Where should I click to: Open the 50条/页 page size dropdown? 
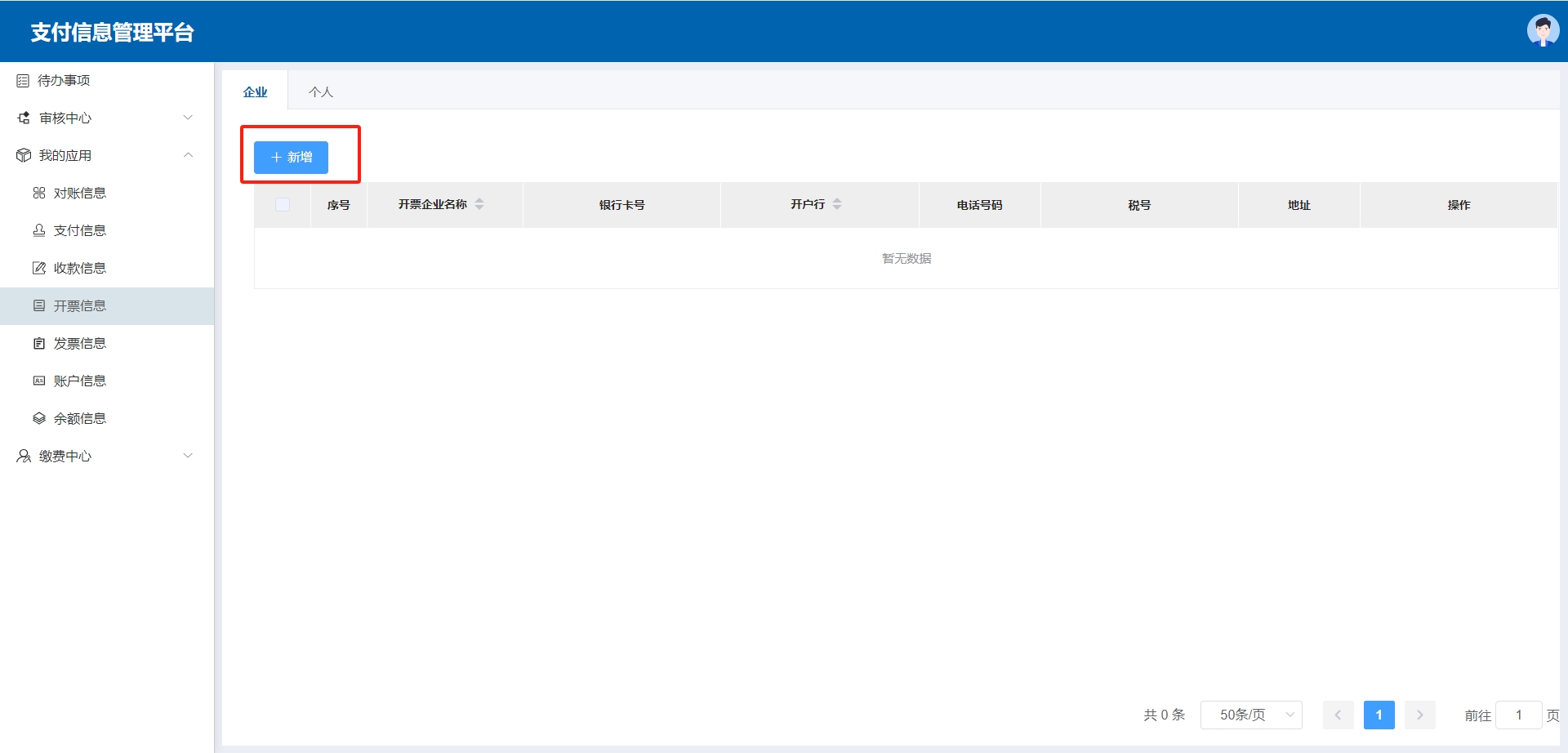coord(1251,715)
